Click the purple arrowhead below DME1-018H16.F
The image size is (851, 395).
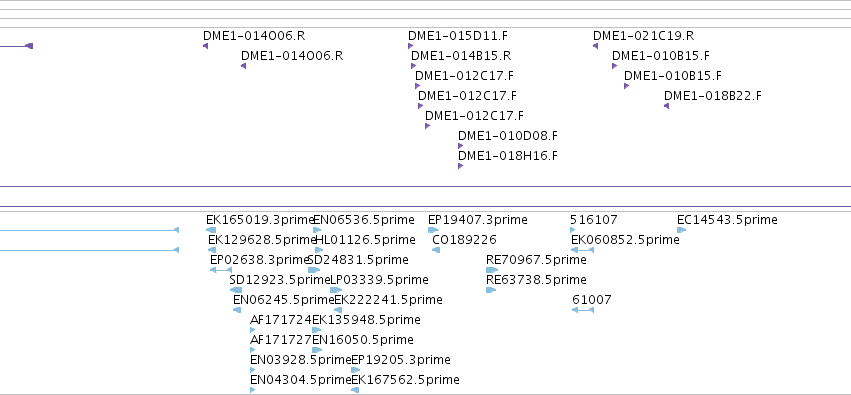(x=460, y=166)
